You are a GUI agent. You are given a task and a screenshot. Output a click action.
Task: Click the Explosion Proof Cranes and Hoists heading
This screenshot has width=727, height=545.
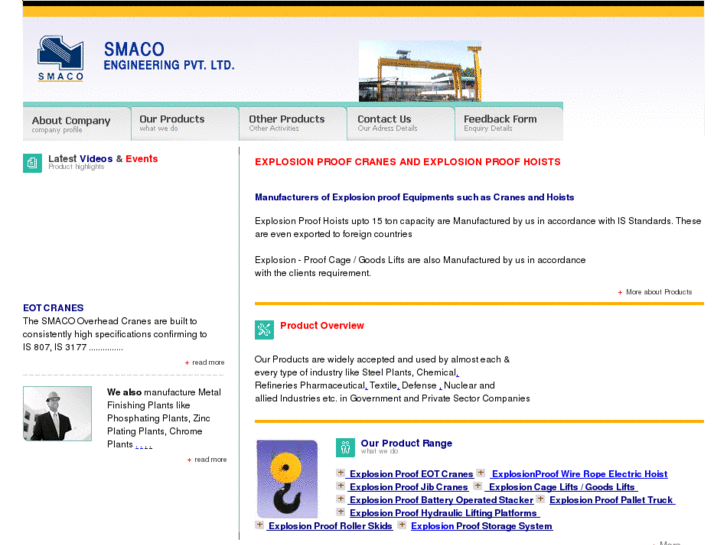(x=408, y=162)
